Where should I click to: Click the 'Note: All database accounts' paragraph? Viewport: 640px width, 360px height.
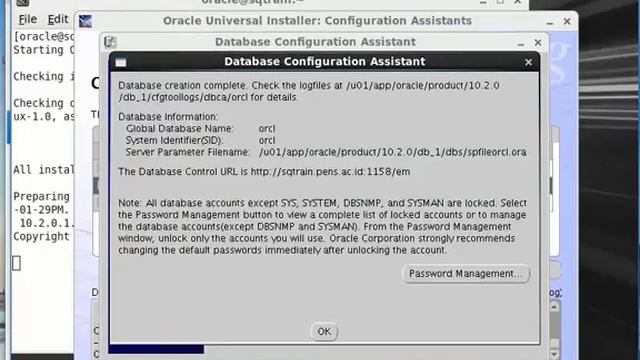[322, 227]
